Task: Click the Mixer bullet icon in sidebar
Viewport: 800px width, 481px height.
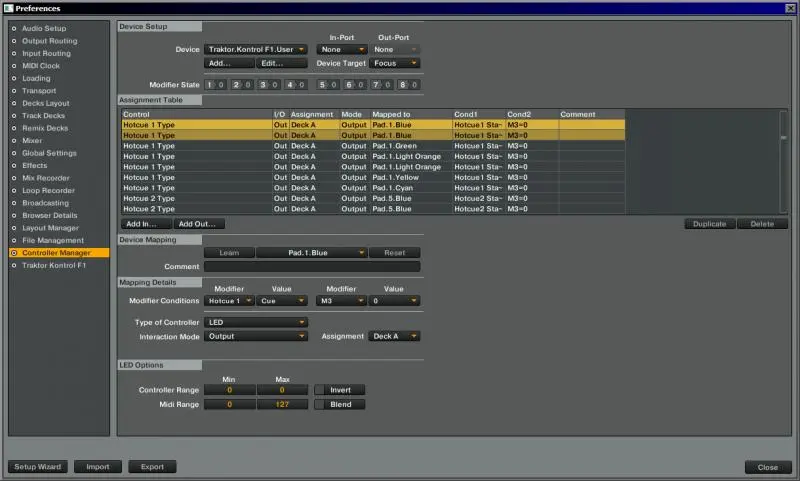Action: [x=14, y=141]
